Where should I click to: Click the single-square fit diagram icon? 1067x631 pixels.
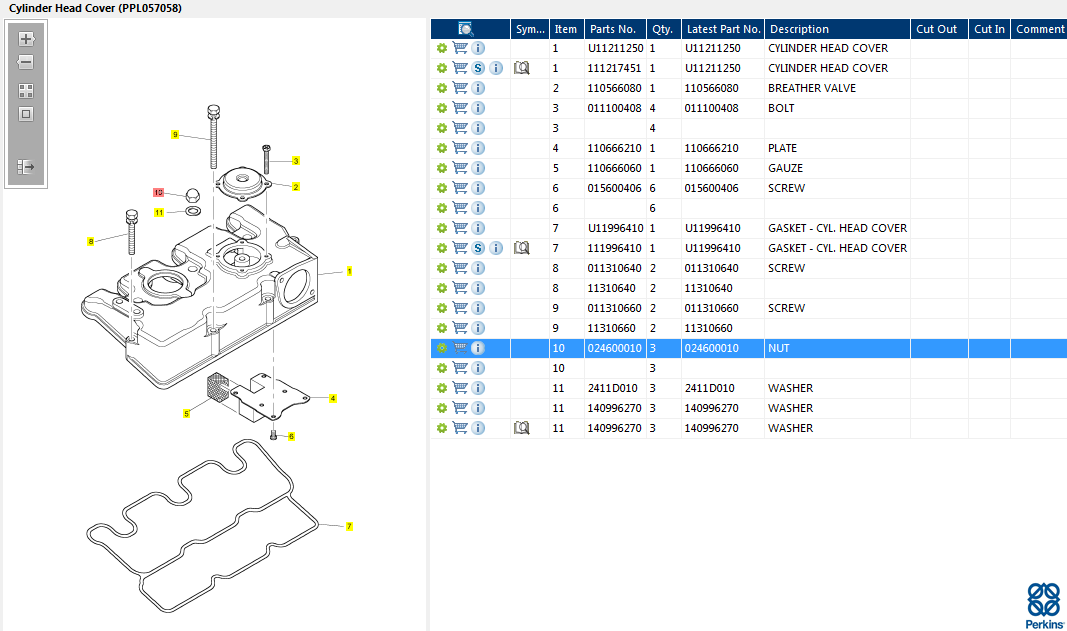(26, 114)
